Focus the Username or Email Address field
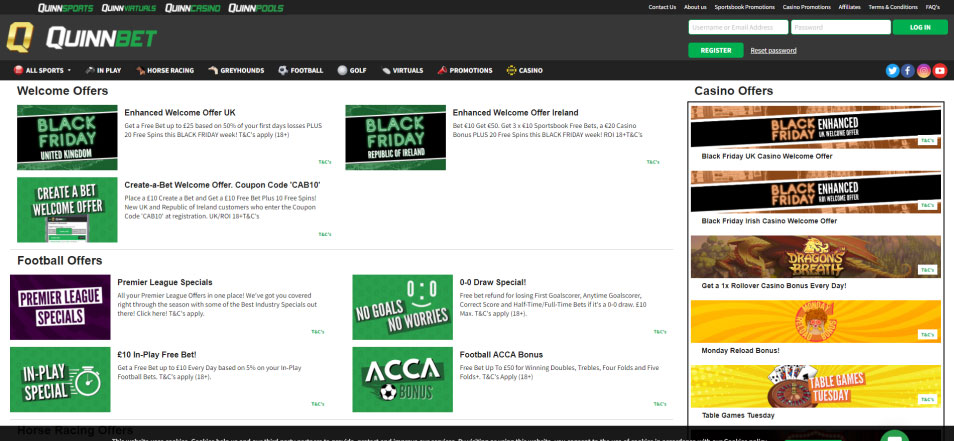This screenshot has height=441, width=954. (738, 27)
